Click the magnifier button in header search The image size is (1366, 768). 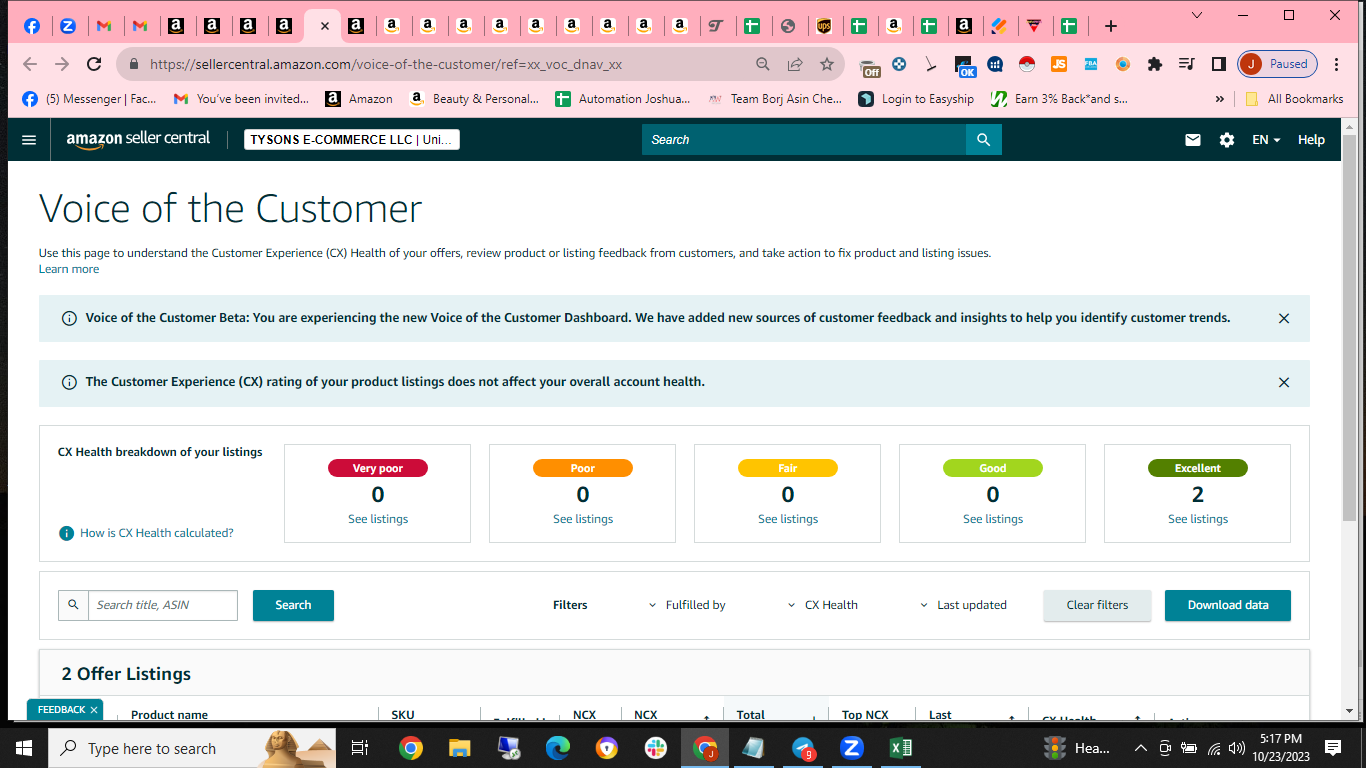pos(983,140)
